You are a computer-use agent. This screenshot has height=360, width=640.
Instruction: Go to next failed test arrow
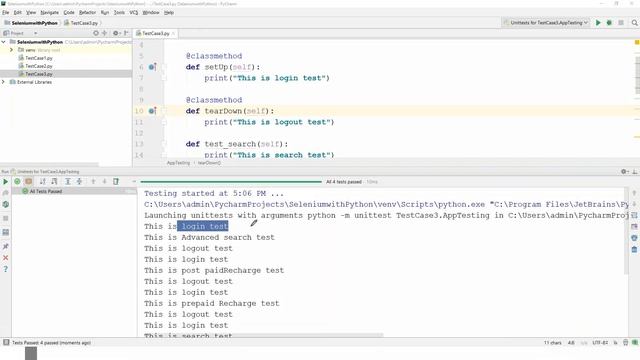click(104, 182)
